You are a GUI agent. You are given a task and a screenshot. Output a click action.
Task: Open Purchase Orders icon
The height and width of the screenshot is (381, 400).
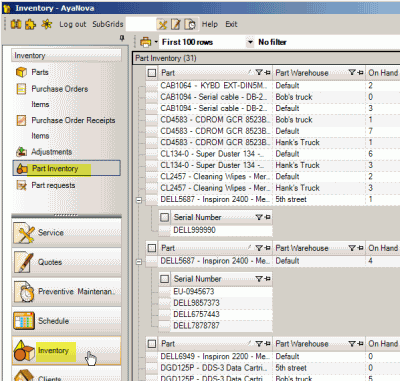click(21, 89)
